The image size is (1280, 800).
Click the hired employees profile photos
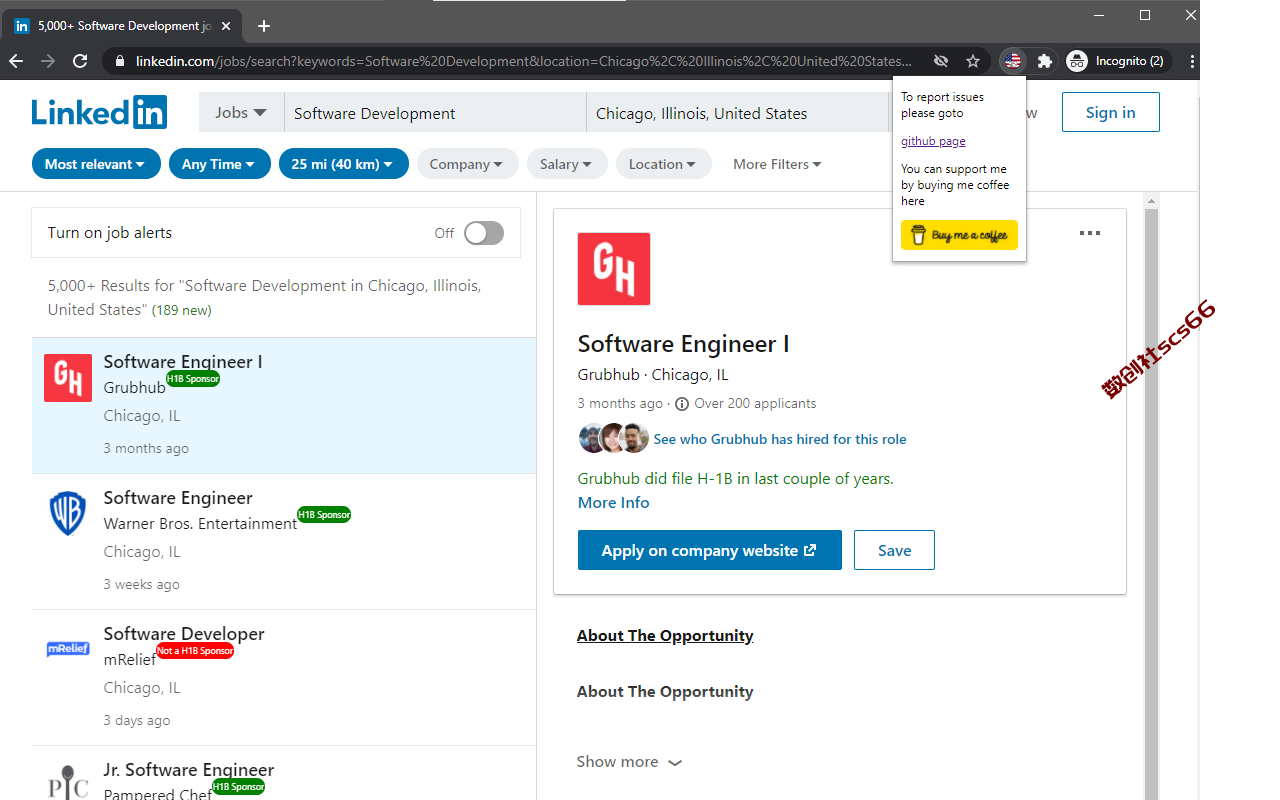(613, 438)
